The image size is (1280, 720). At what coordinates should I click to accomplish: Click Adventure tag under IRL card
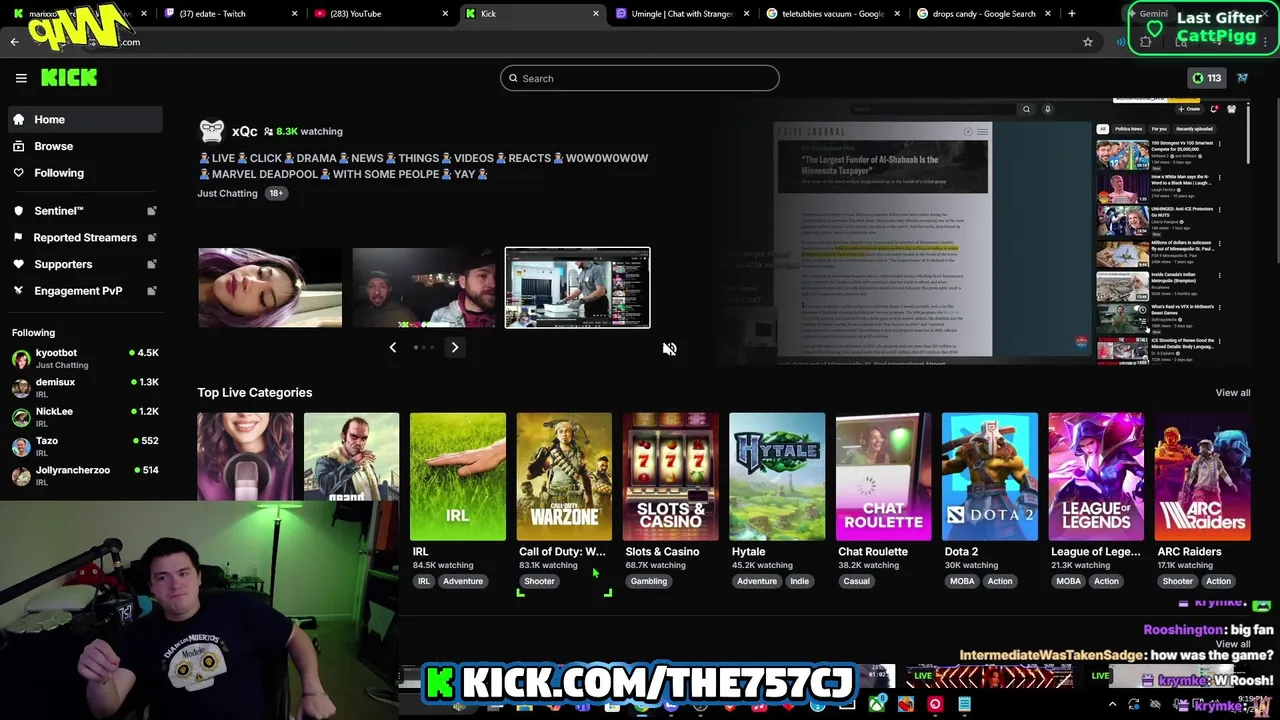(463, 581)
